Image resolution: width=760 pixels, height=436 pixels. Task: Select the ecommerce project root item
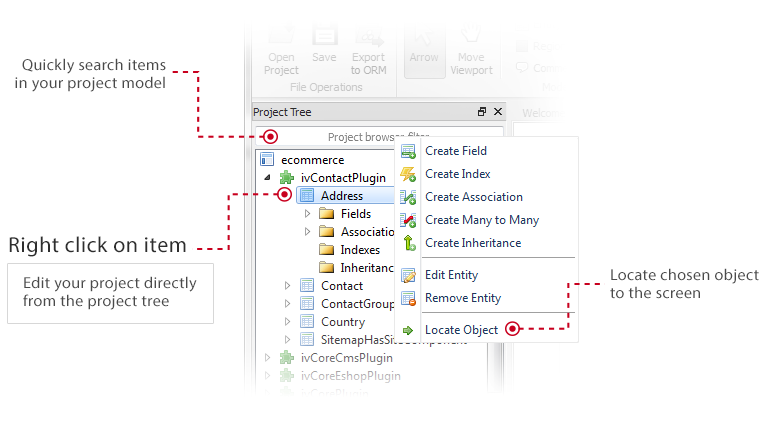click(312, 160)
